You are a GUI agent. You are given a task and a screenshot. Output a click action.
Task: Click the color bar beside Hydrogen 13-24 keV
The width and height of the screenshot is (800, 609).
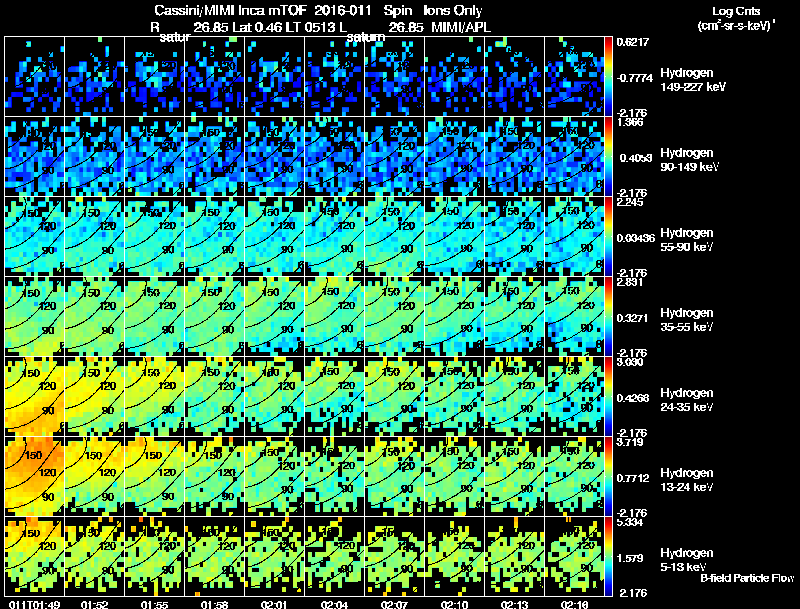coord(608,476)
